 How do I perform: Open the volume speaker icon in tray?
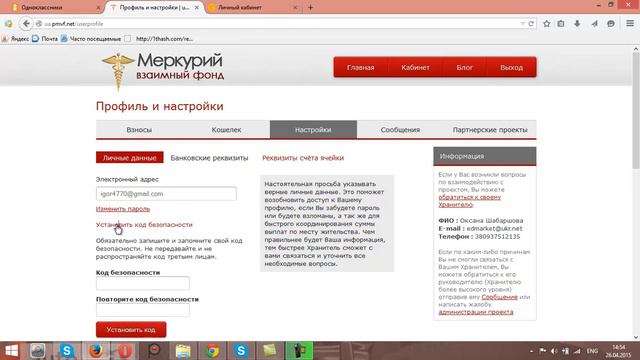(x=554, y=351)
